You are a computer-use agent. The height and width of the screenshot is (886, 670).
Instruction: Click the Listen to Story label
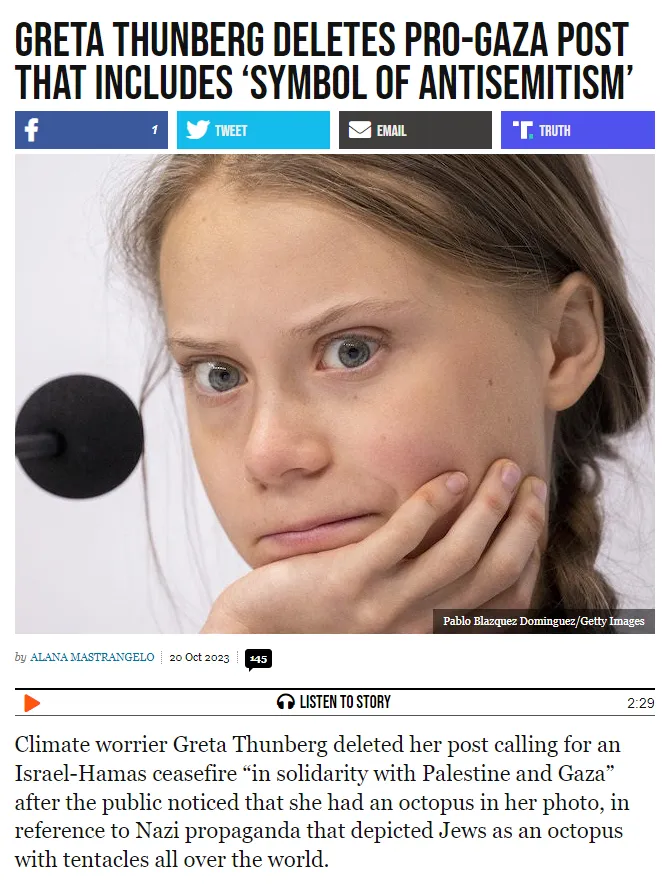345,702
